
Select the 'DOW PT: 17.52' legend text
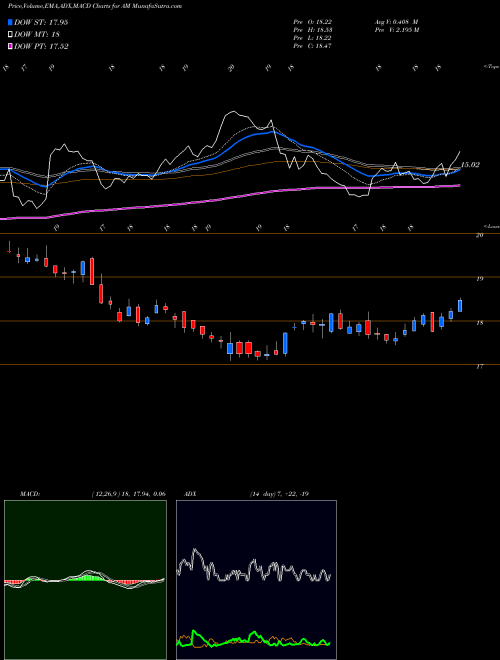tap(41, 46)
